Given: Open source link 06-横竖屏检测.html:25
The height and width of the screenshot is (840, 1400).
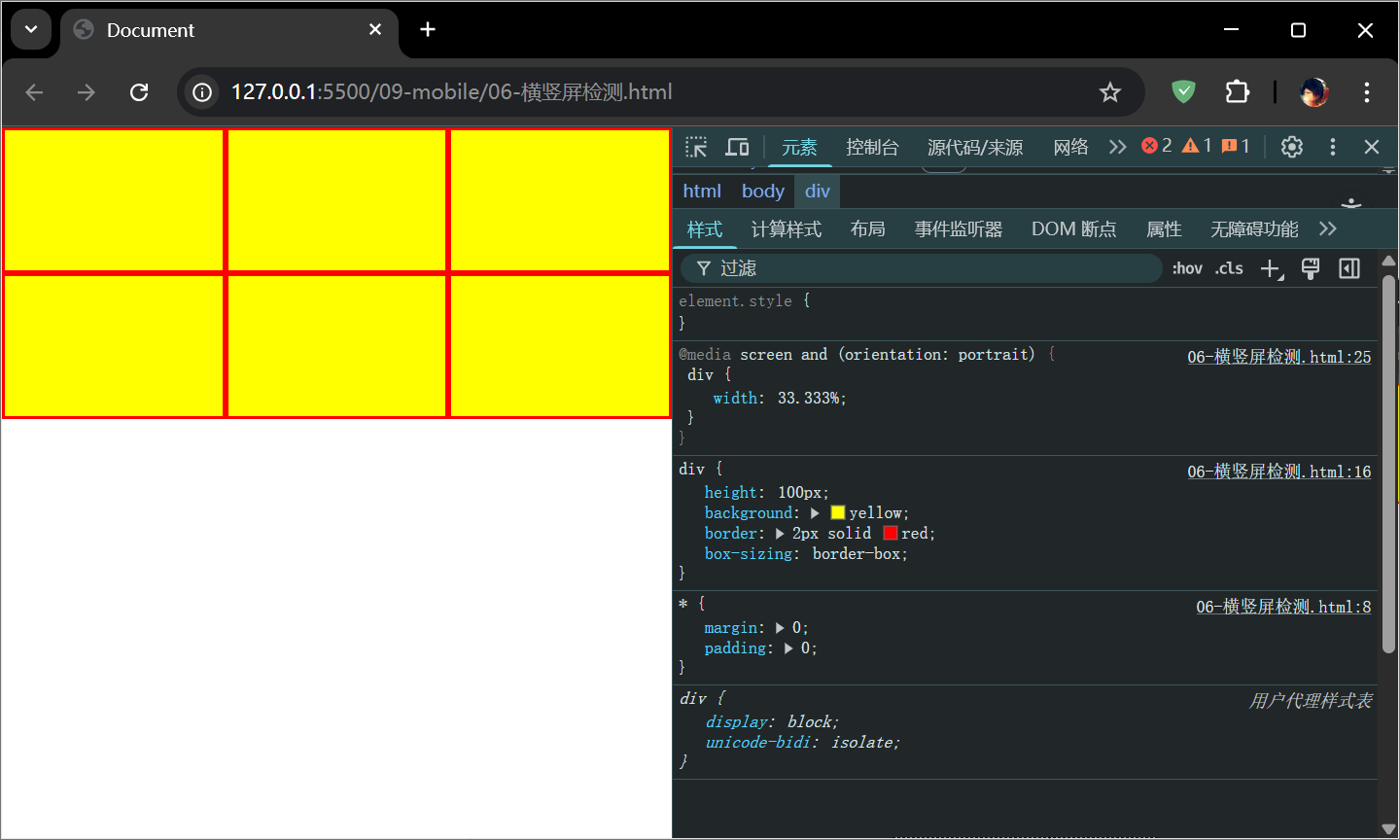Looking at the screenshot, I should (x=1278, y=357).
